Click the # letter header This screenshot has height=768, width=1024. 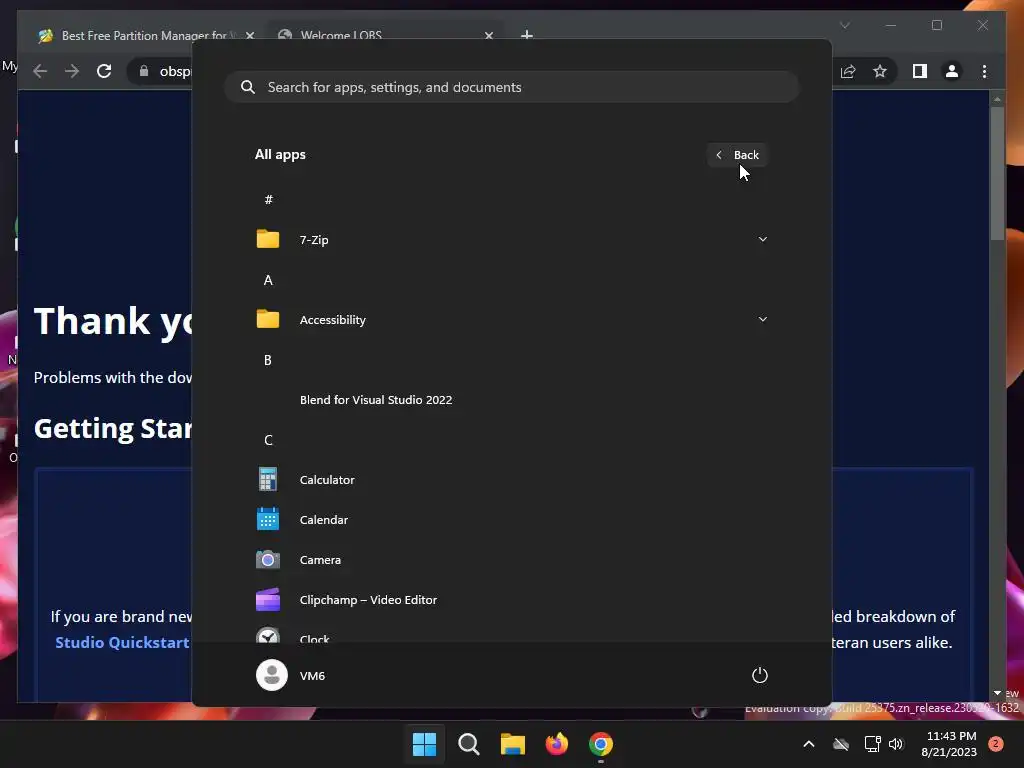268,200
